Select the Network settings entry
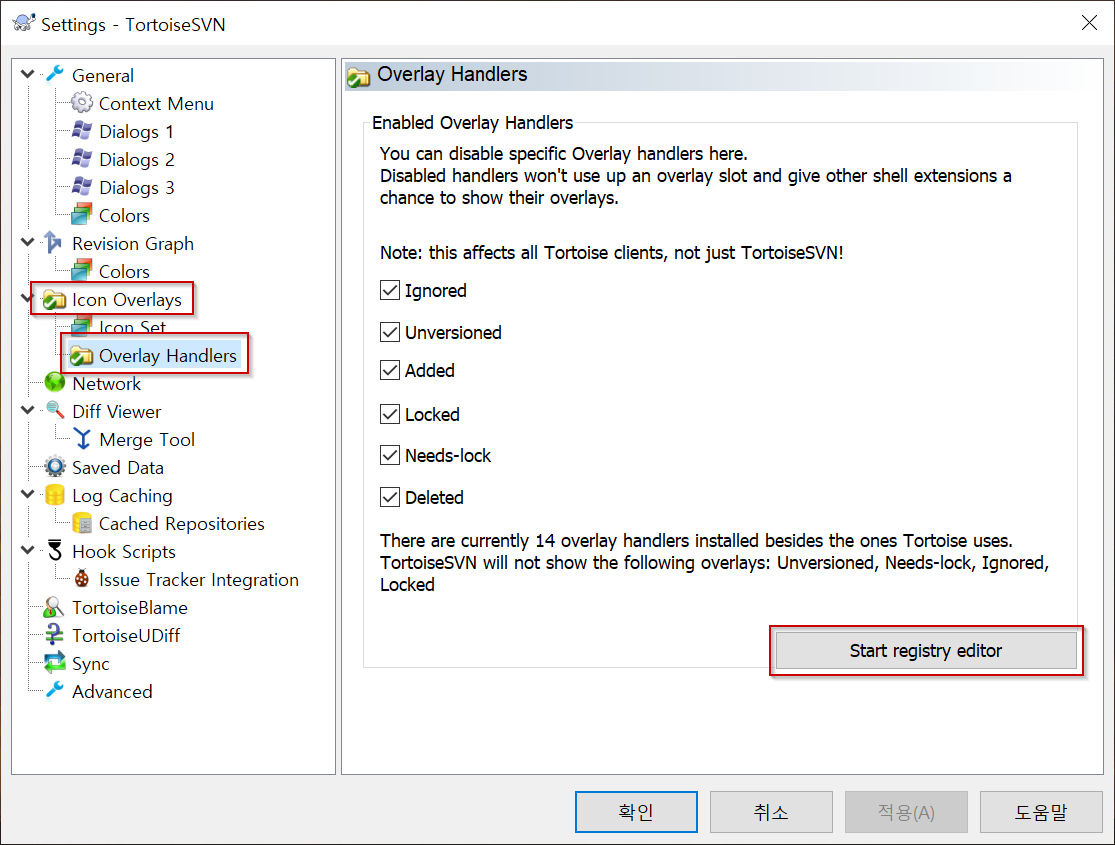Viewport: 1115px width, 845px height. tap(106, 384)
